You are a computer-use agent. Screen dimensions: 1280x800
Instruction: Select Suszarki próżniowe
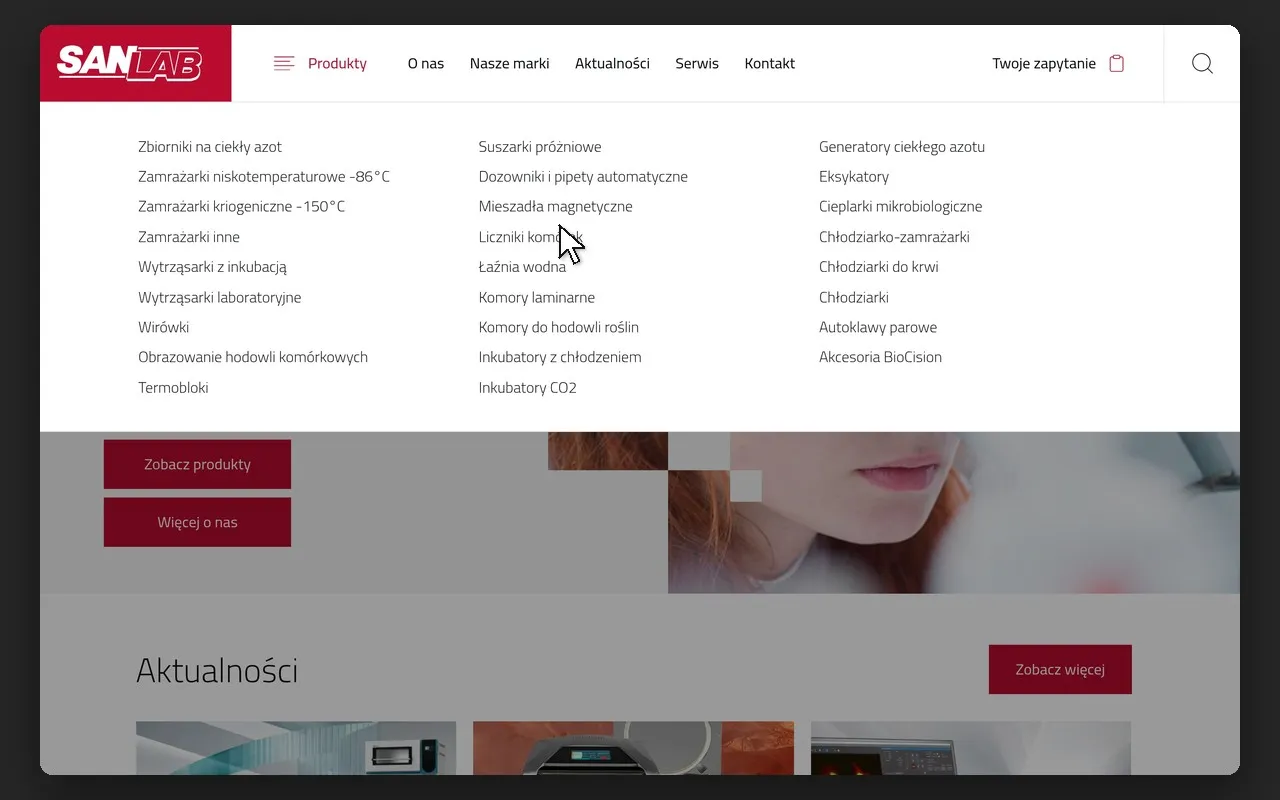tap(540, 147)
